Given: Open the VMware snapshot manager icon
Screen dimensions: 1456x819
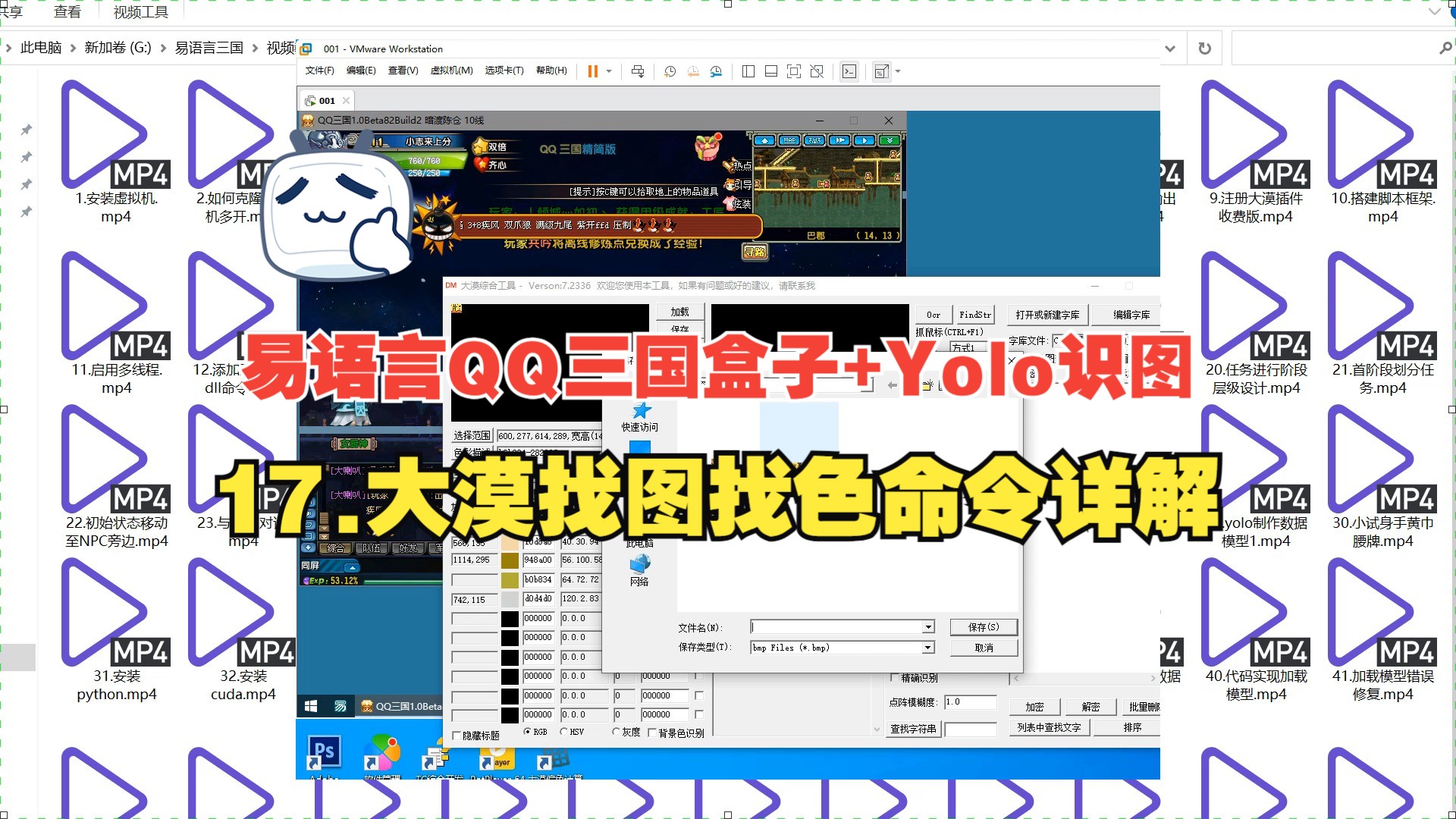Looking at the screenshot, I should click(x=716, y=71).
